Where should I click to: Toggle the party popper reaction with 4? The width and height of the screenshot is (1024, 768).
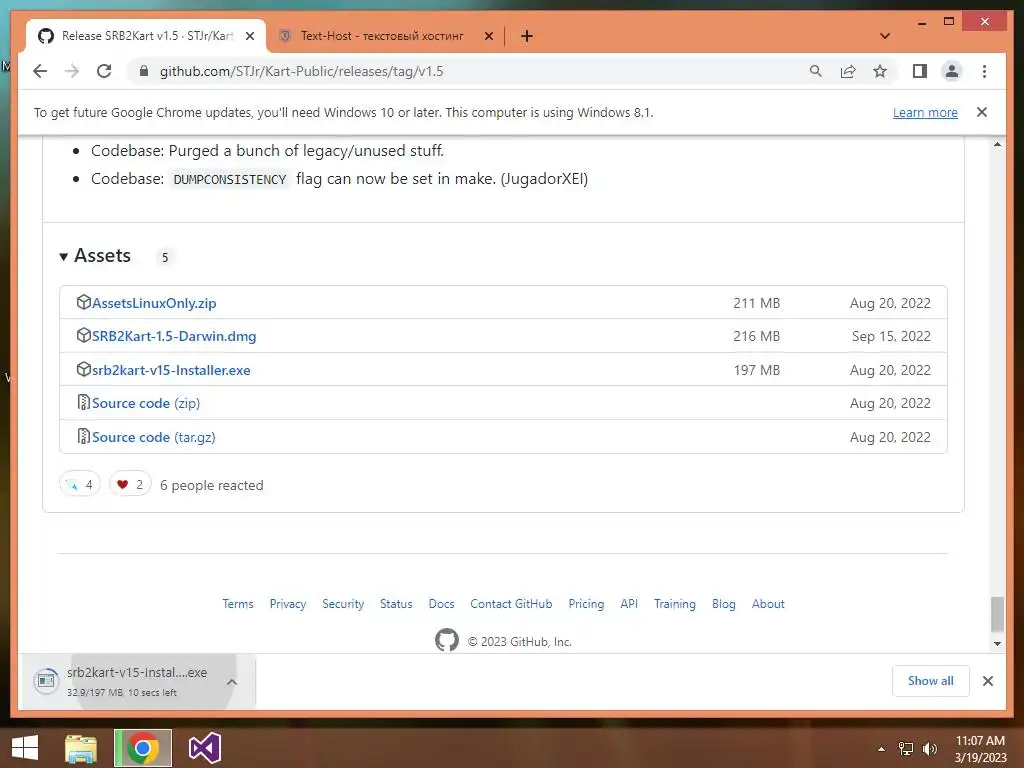tap(80, 485)
